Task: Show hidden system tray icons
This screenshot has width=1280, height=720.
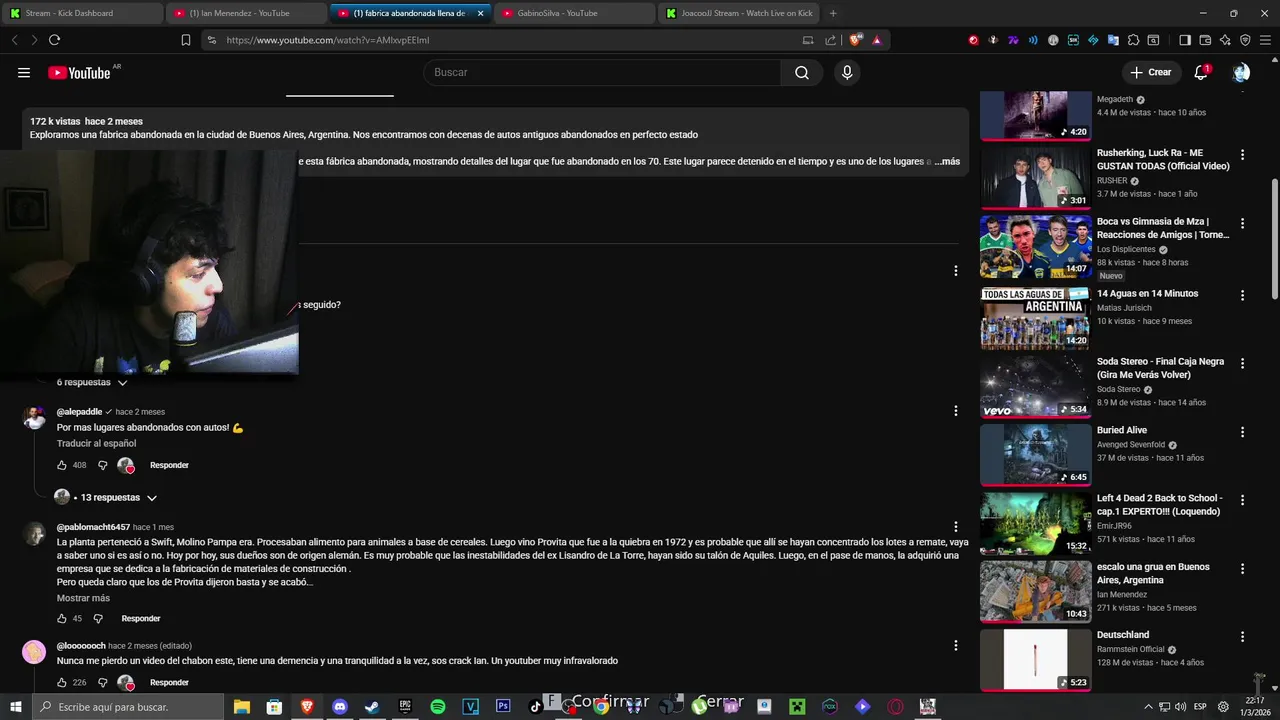Action: 1148,707
